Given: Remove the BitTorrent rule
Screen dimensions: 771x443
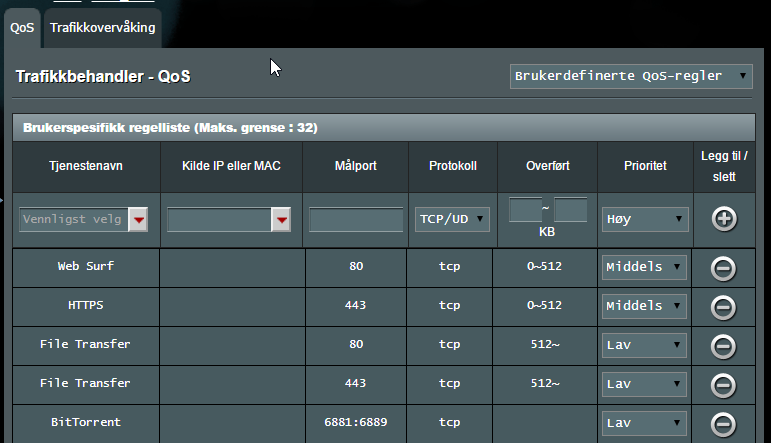Looking at the screenshot, I should tap(723, 424).
